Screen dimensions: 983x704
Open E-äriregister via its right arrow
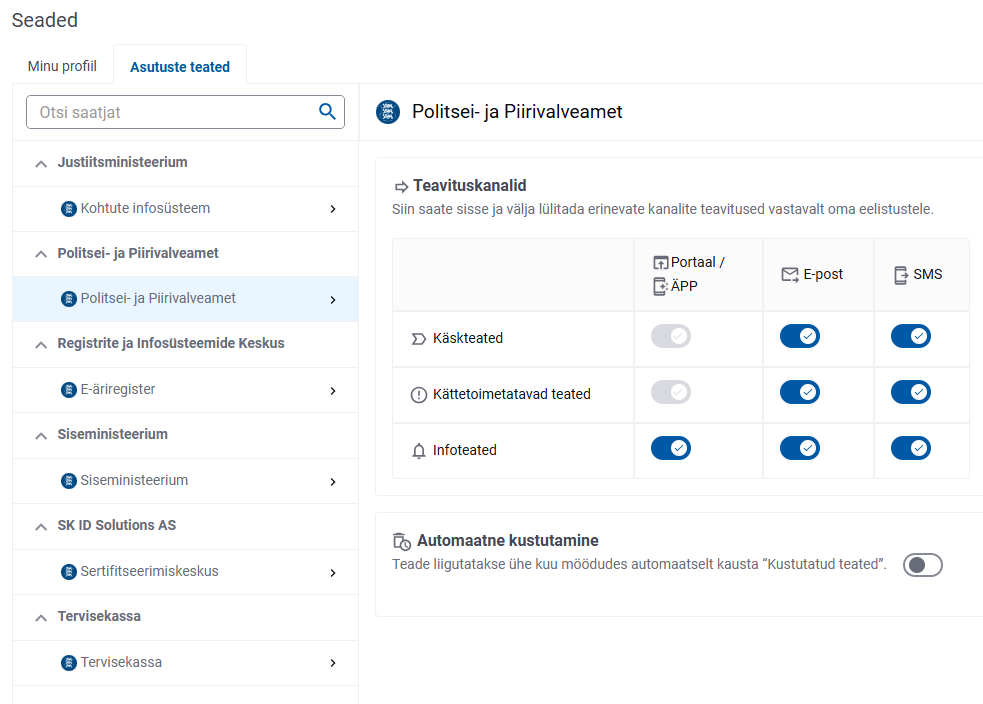coord(333,391)
